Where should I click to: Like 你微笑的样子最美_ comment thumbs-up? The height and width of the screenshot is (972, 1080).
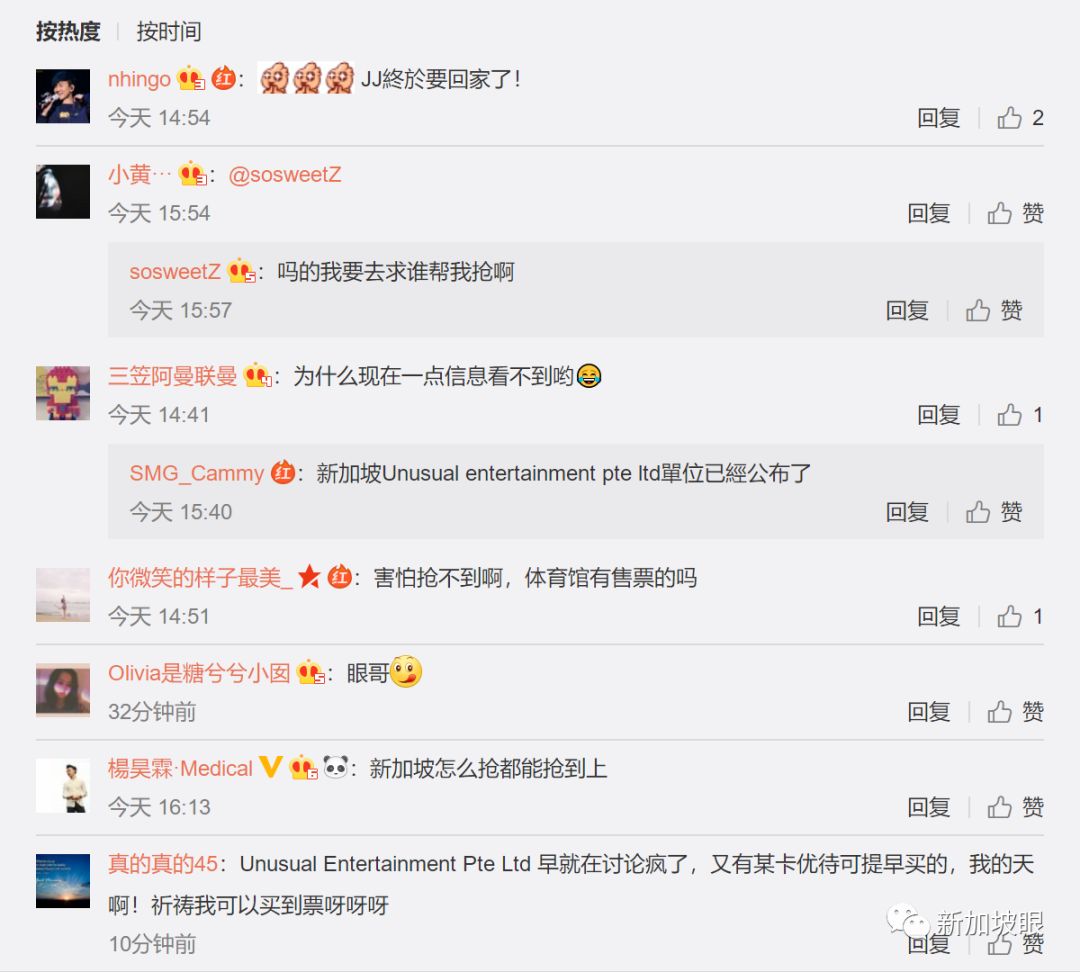1009,616
